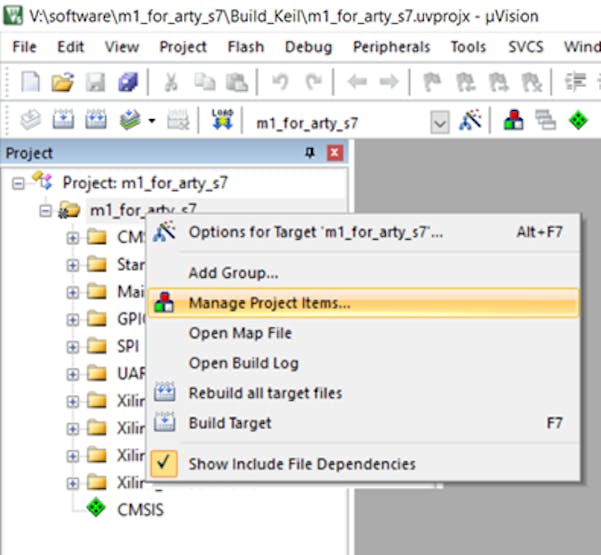Click the Rebuild toolbar icon
This screenshot has height=555, width=601.
(95, 120)
